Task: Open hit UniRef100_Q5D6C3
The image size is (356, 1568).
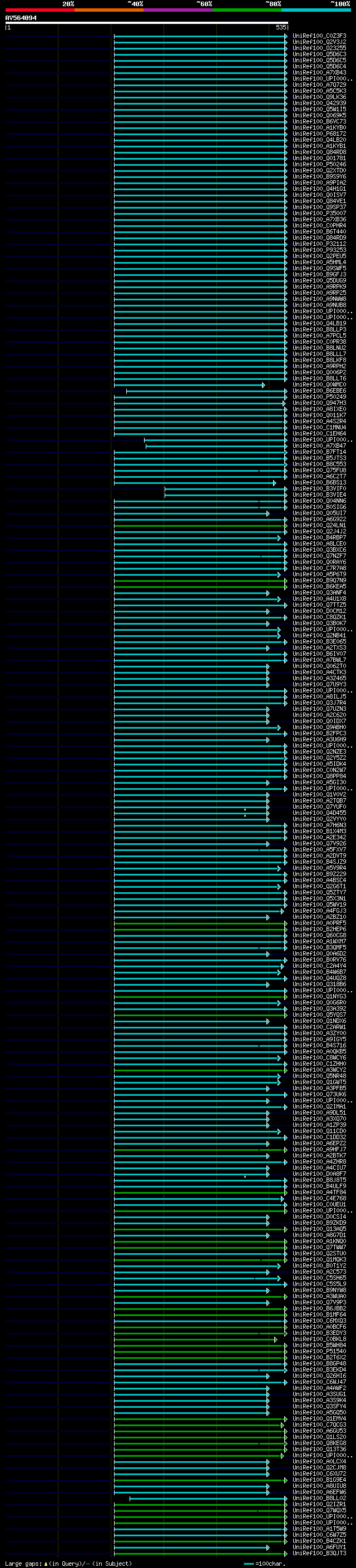Action: point(319,54)
